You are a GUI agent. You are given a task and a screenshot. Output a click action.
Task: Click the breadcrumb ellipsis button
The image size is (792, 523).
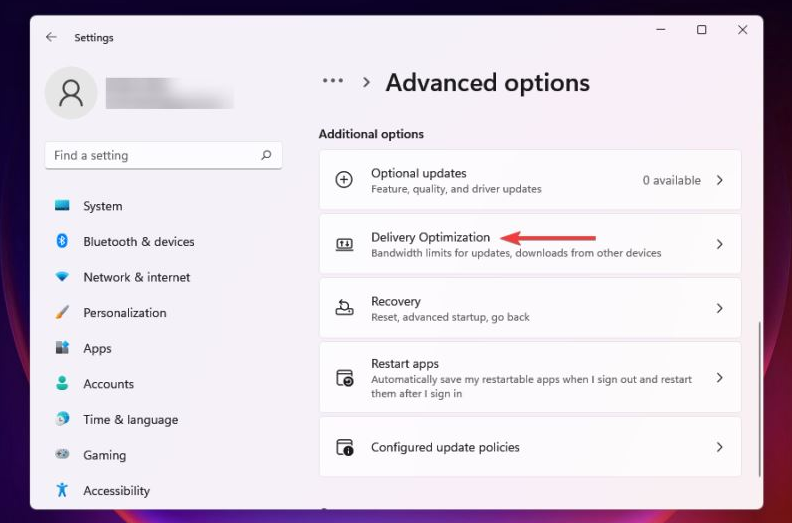(x=332, y=82)
